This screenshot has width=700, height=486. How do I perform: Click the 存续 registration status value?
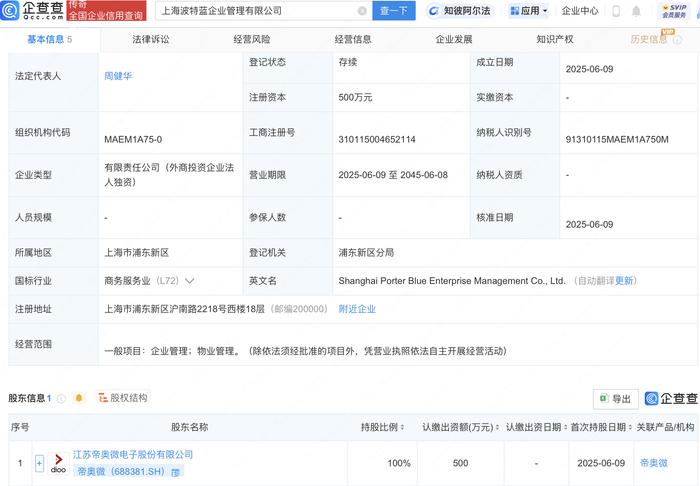click(x=348, y=62)
